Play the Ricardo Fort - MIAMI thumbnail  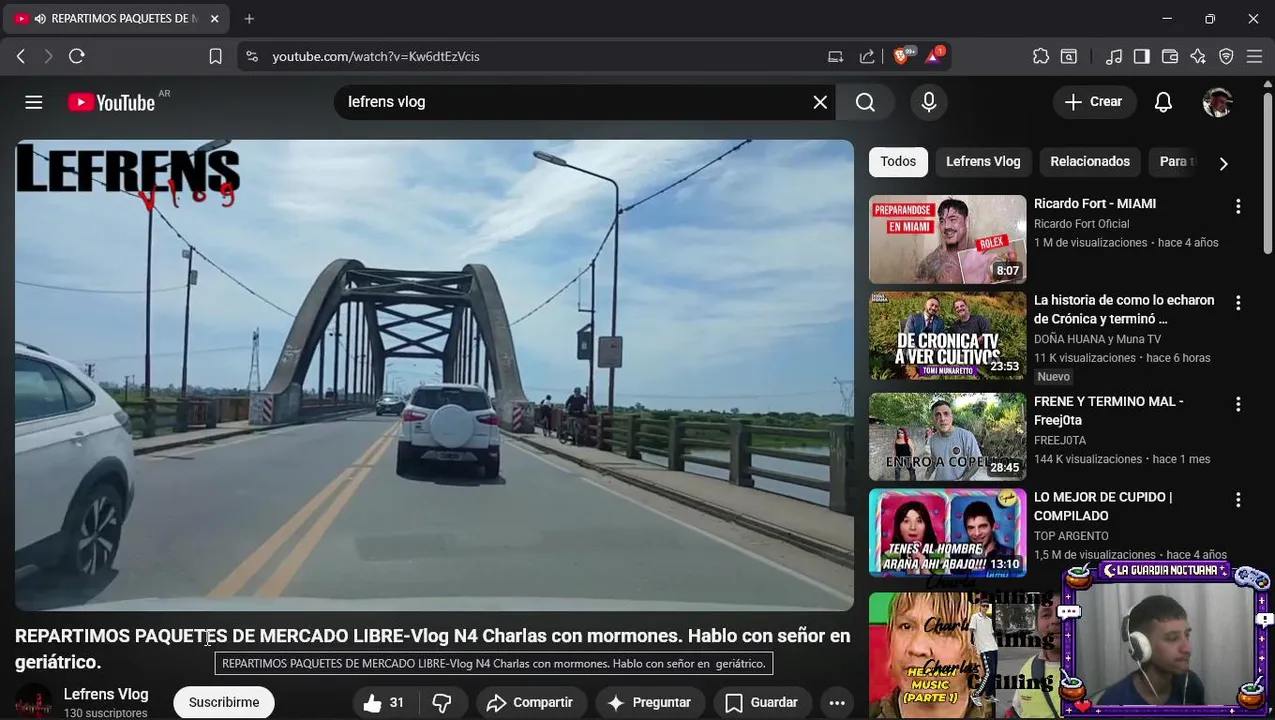(947, 239)
